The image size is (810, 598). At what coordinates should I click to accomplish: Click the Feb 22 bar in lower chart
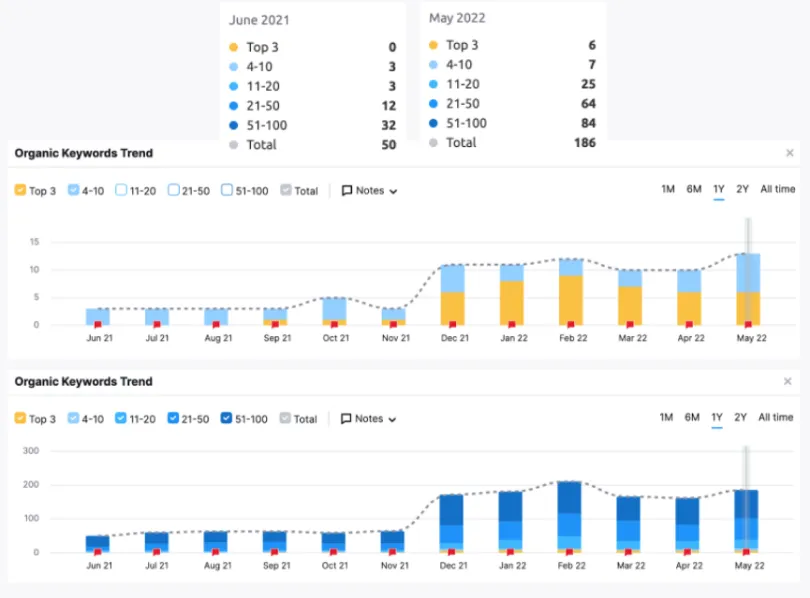pos(569,517)
